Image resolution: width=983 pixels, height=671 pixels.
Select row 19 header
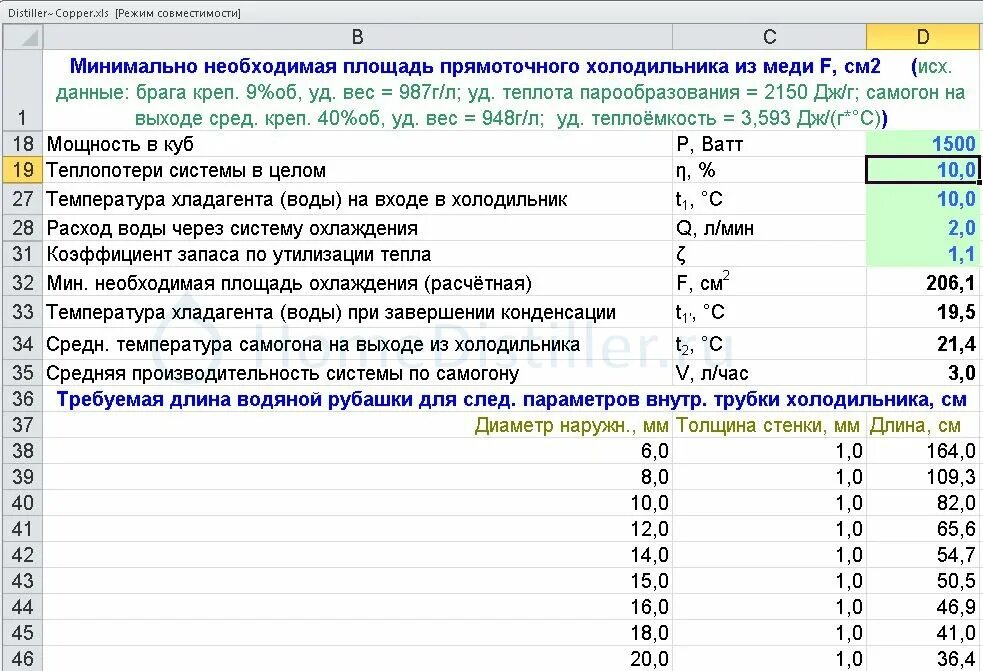tap(23, 170)
